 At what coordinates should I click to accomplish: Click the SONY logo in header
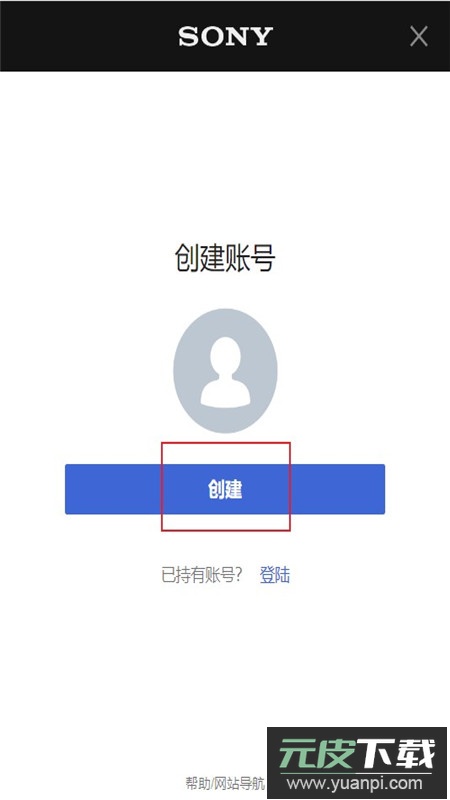pyautogui.click(x=225, y=37)
